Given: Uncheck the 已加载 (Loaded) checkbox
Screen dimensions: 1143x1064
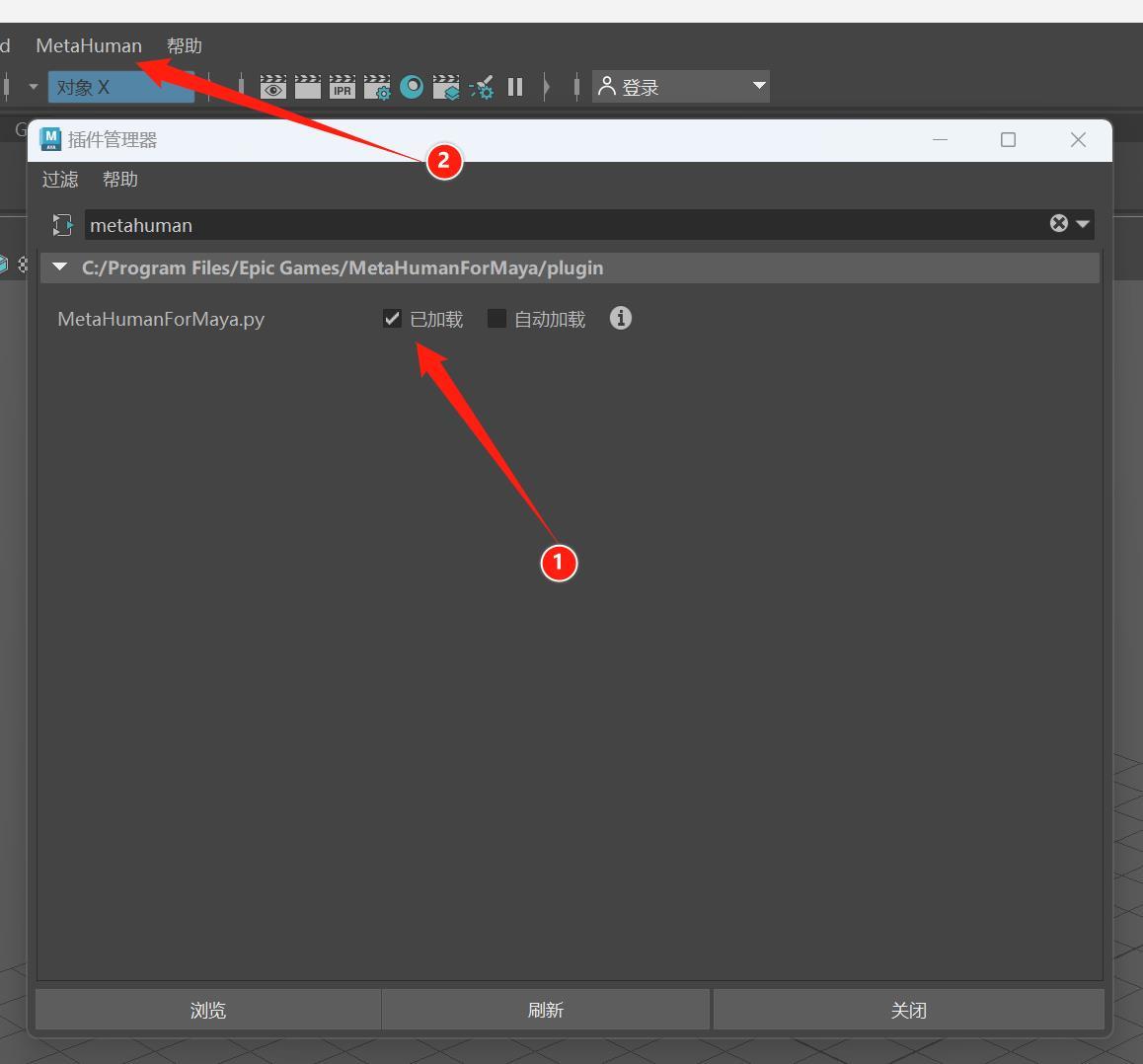Looking at the screenshot, I should coord(392,318).
